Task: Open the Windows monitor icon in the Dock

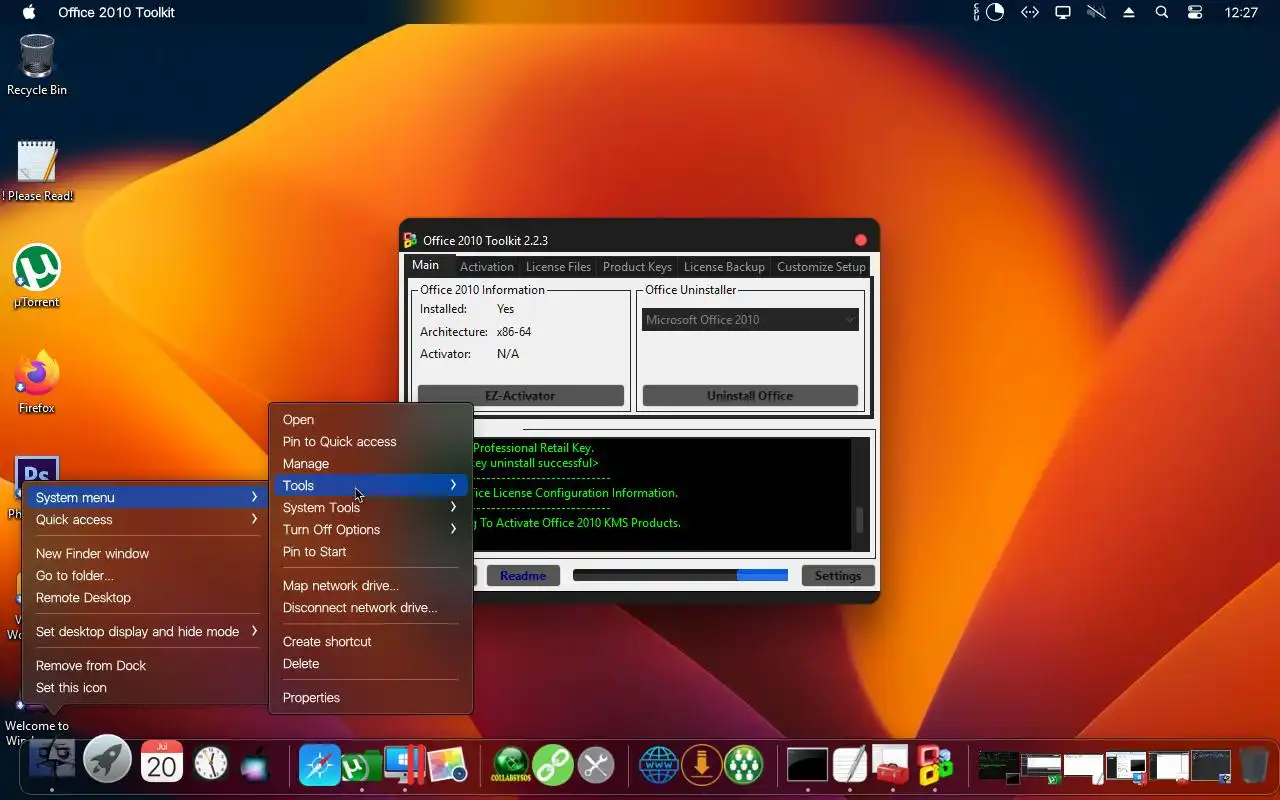Action: pos(404,765)
